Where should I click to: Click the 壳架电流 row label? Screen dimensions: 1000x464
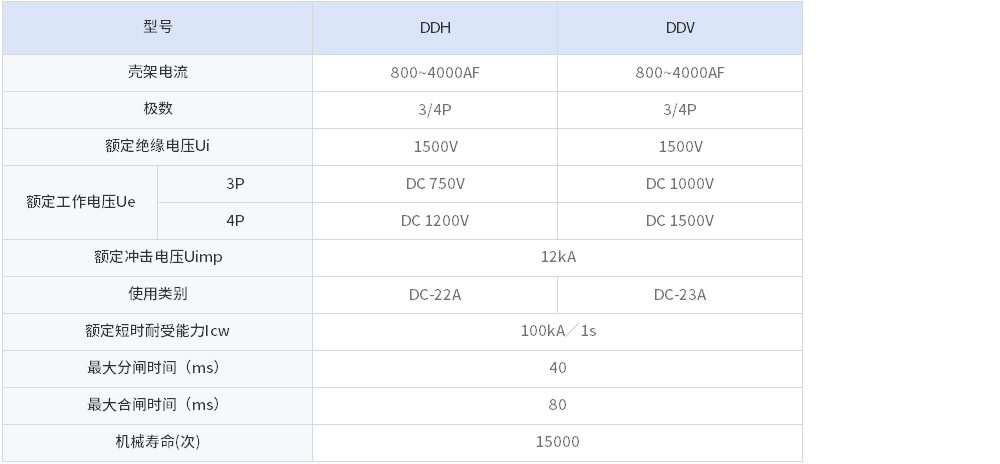[158, 73]
